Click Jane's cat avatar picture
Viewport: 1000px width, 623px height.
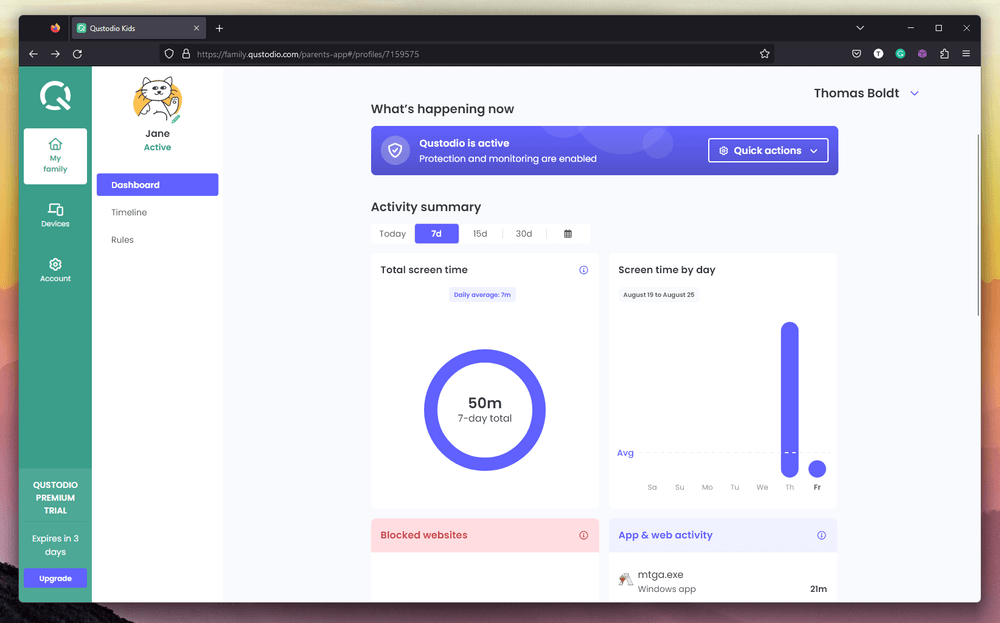158,99
